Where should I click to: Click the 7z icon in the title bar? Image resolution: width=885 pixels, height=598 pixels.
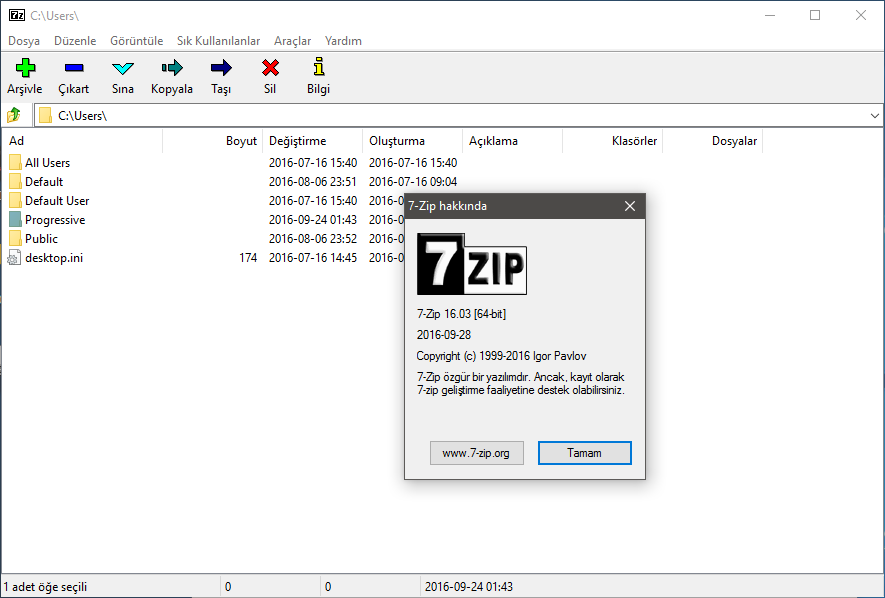coord(17,15)
